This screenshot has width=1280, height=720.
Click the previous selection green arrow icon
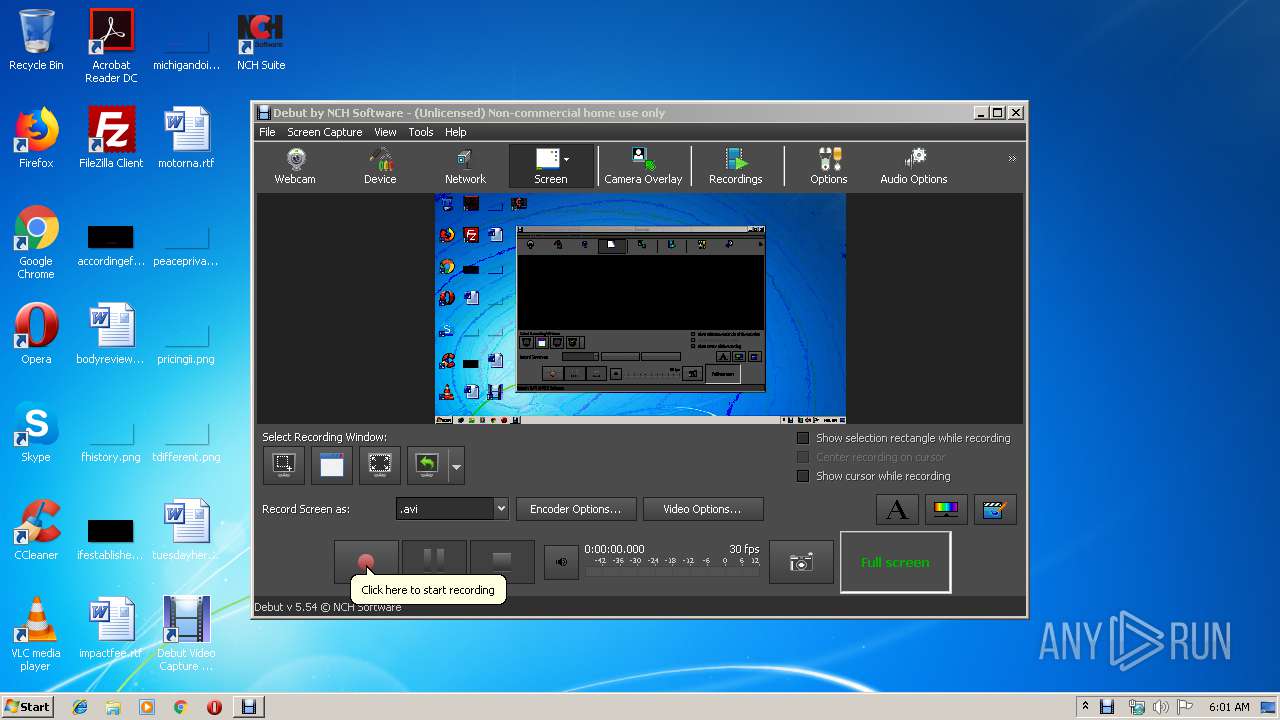coord(427,465)
